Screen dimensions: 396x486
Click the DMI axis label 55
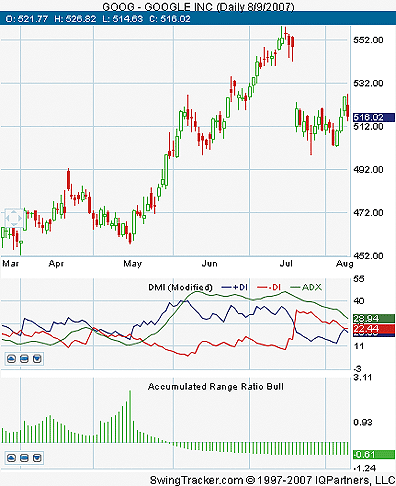359,279
